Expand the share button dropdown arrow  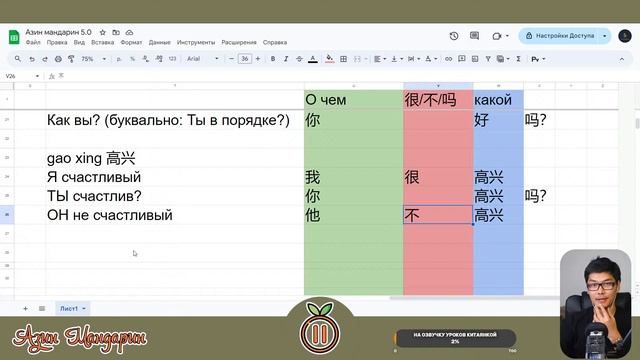[x=604, y=36]
